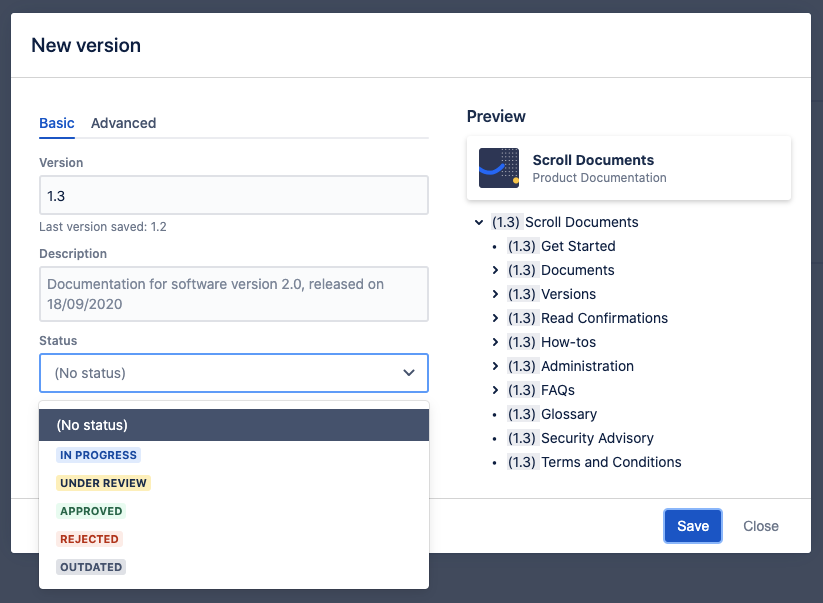823x603 pixels.
Task: Expand the Documents tree node
Action: coord(495,270)
